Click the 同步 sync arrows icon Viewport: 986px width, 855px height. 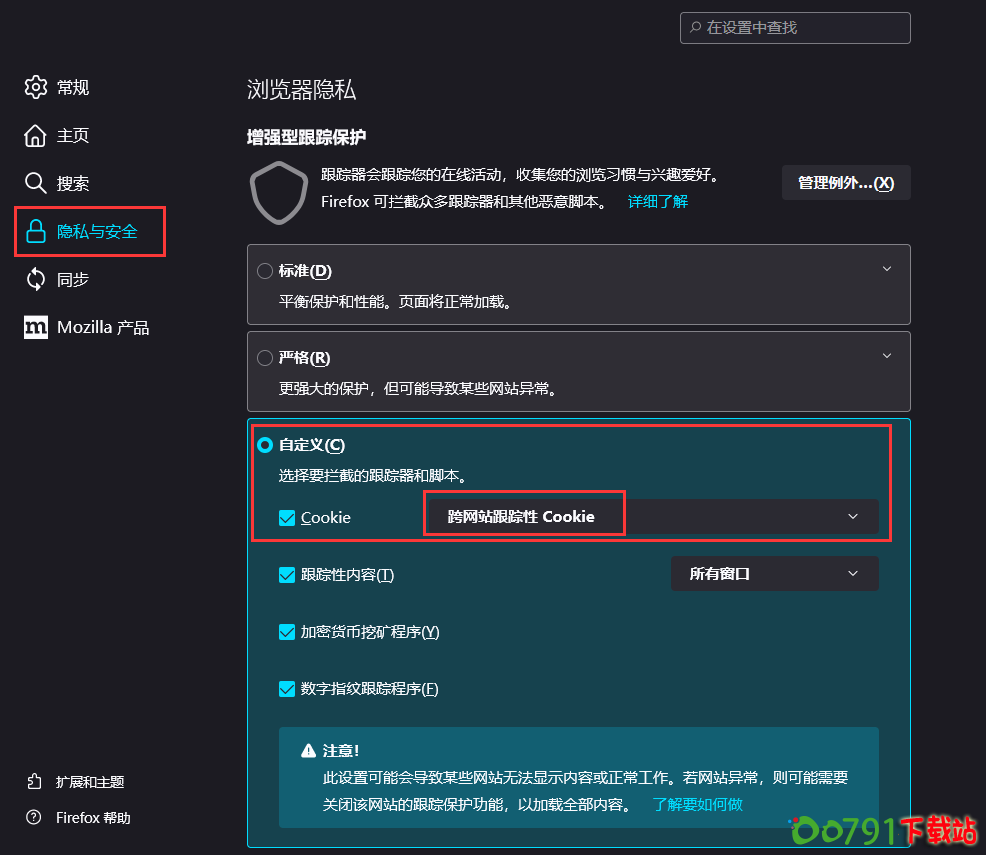[x=36, y=280]
